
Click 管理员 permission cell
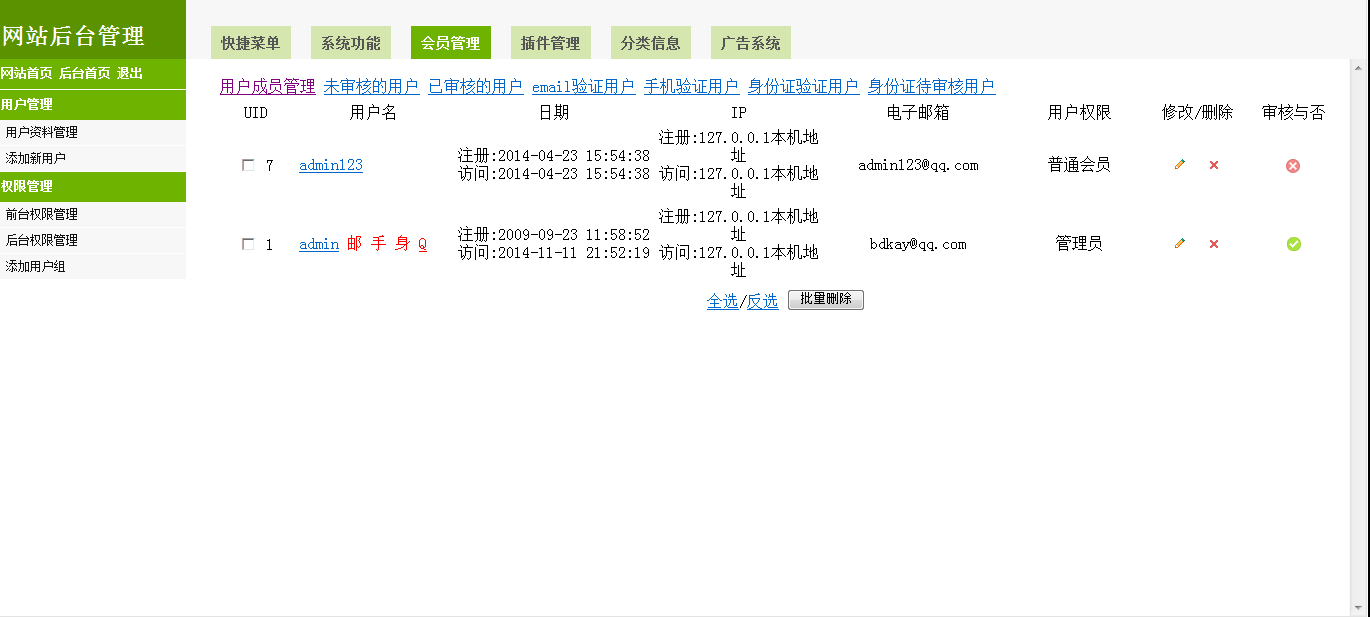point(1079,244)
